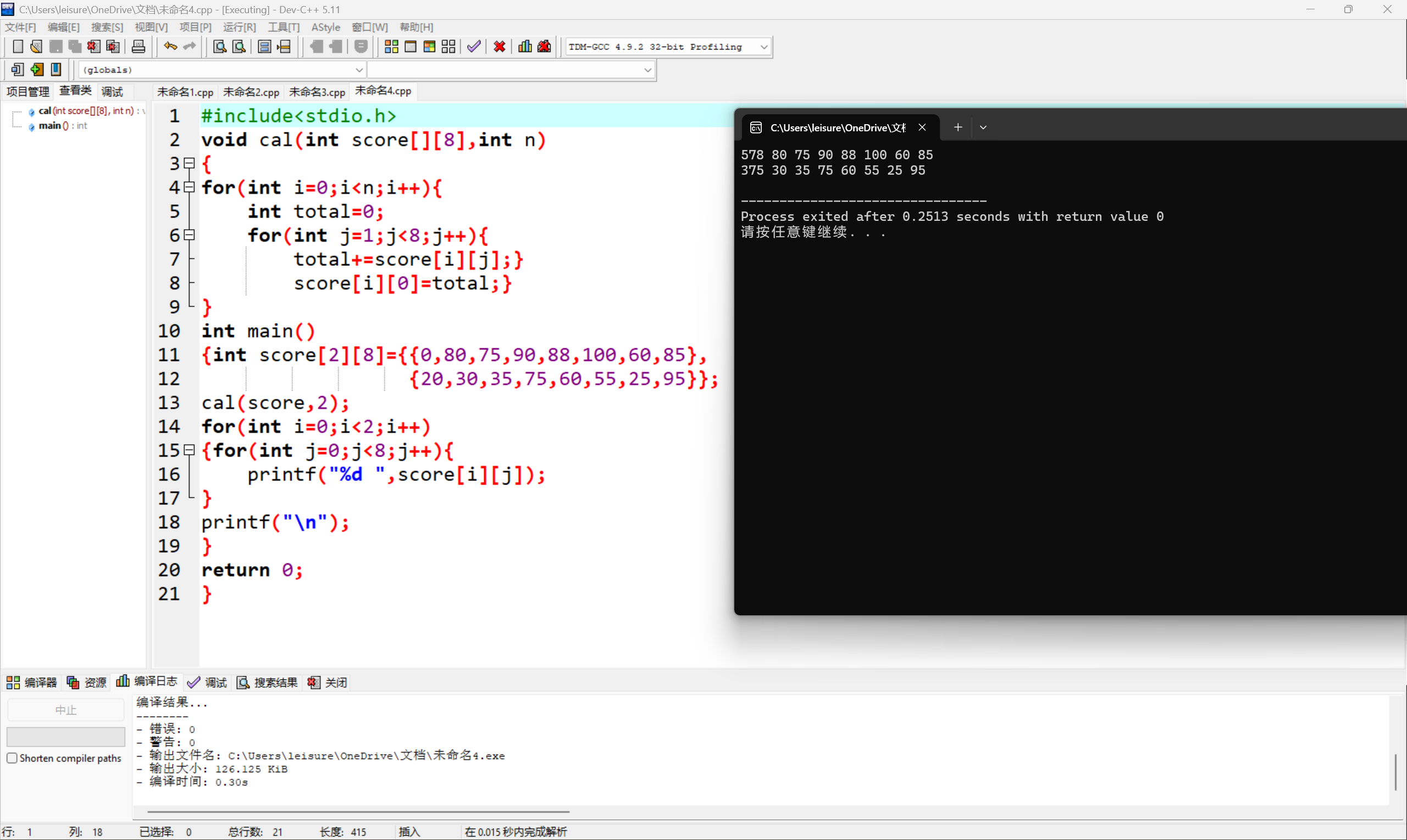Viewport: 1407px width, 840px height.
Task: Open a file using the Open toolbar icon
Action: point(36,46)
